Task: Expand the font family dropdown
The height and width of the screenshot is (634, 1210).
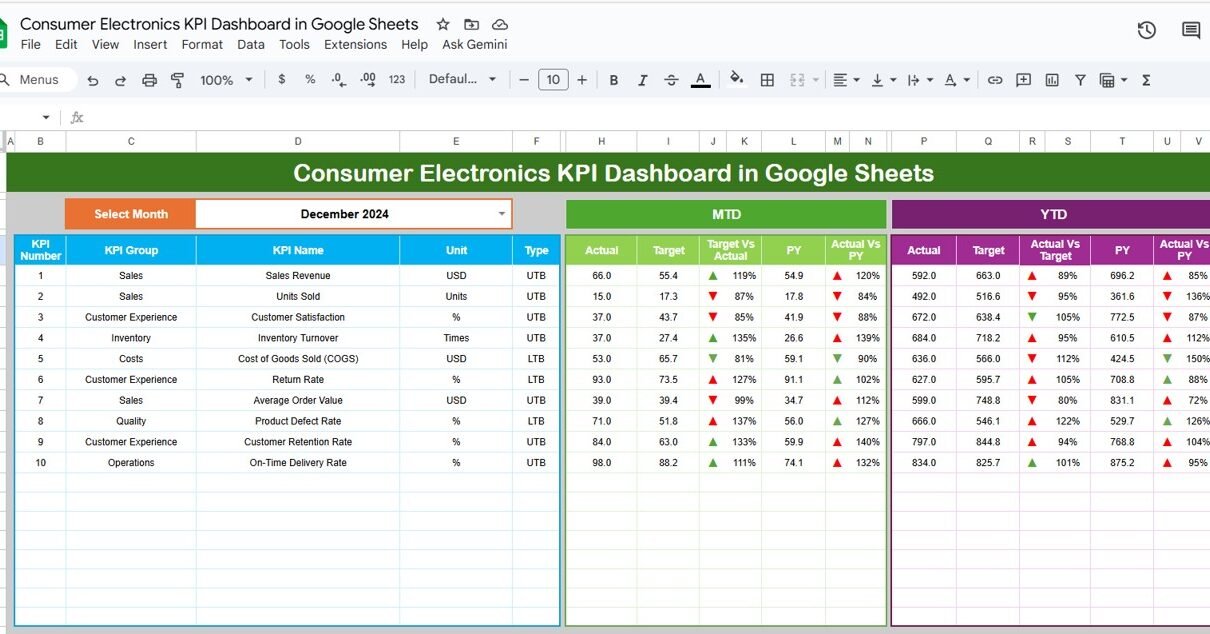Action: pyautogui.click(x=462, y=80)
